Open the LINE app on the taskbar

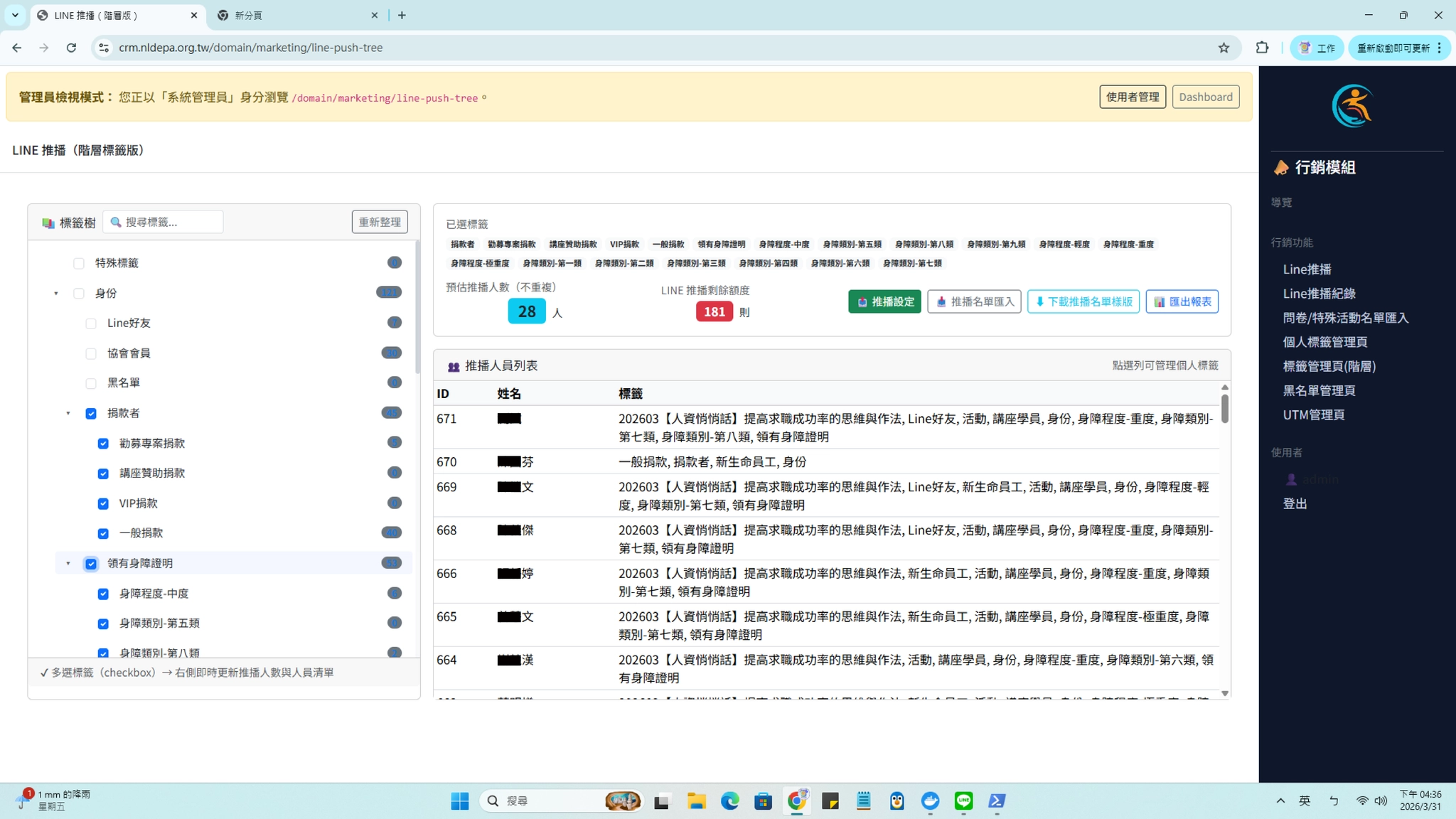coord(964,801)
